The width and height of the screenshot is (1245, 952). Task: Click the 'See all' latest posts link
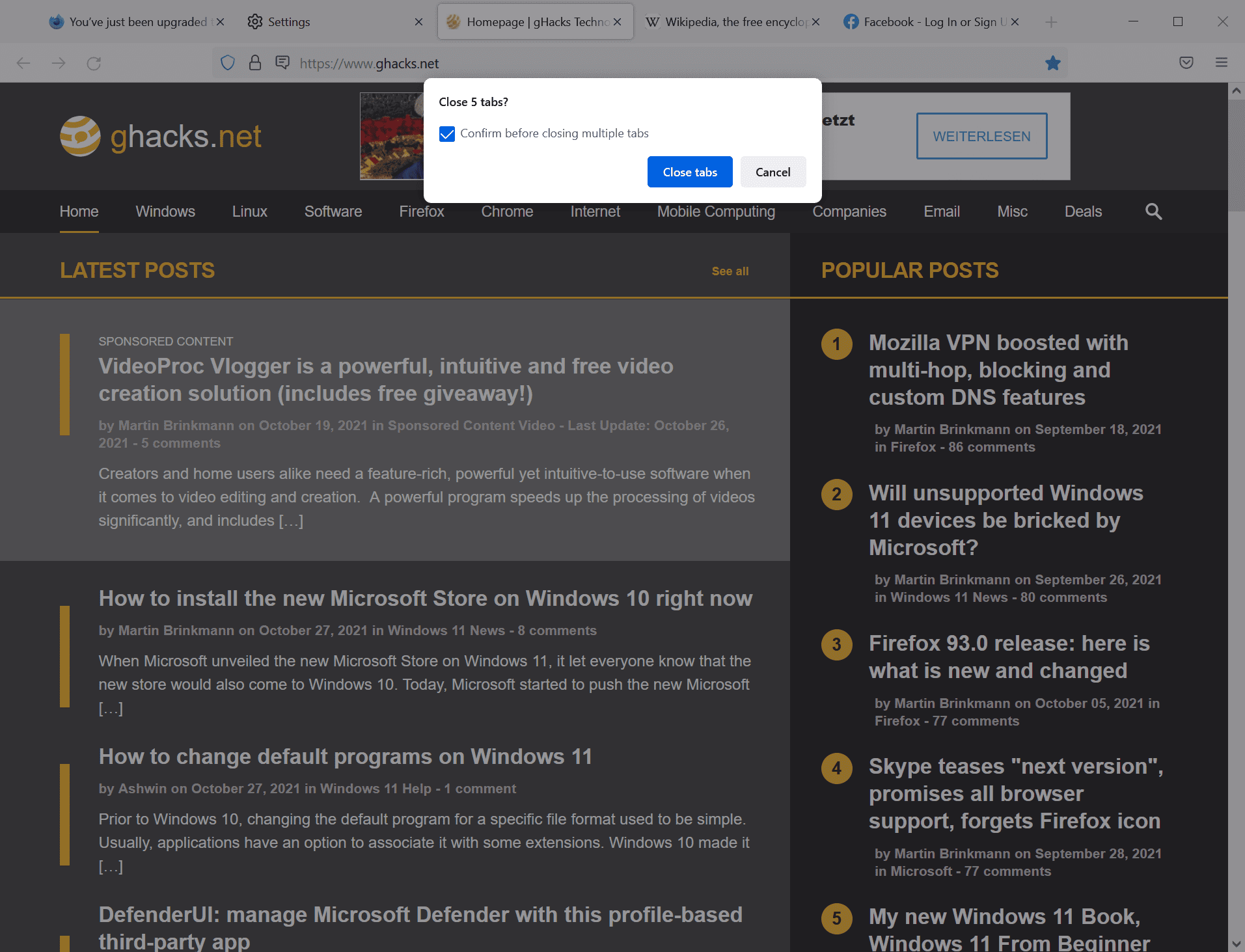tap(730, 271)
